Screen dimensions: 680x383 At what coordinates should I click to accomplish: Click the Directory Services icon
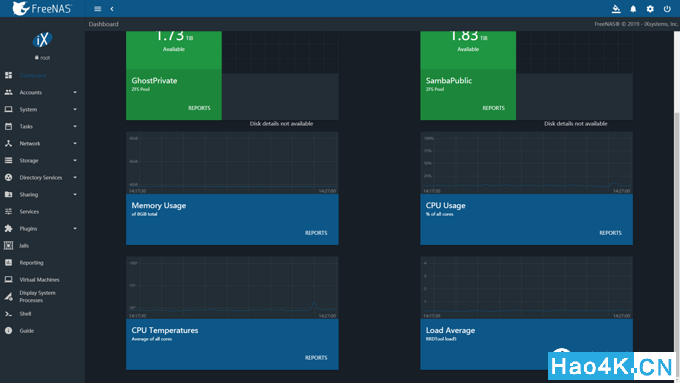tap(8, 177)
